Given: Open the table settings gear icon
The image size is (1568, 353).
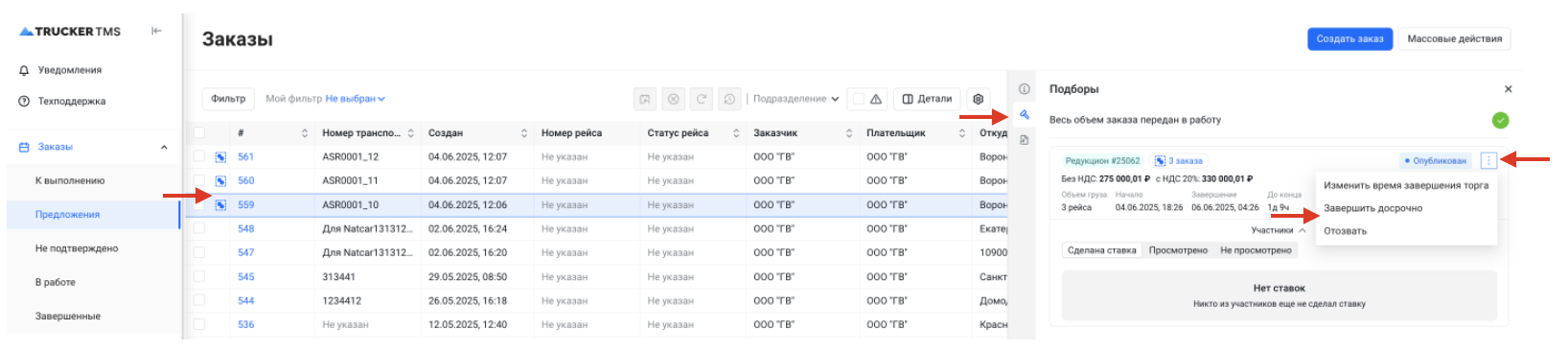Looking at the screenshot, I should [x=978, y=99].
